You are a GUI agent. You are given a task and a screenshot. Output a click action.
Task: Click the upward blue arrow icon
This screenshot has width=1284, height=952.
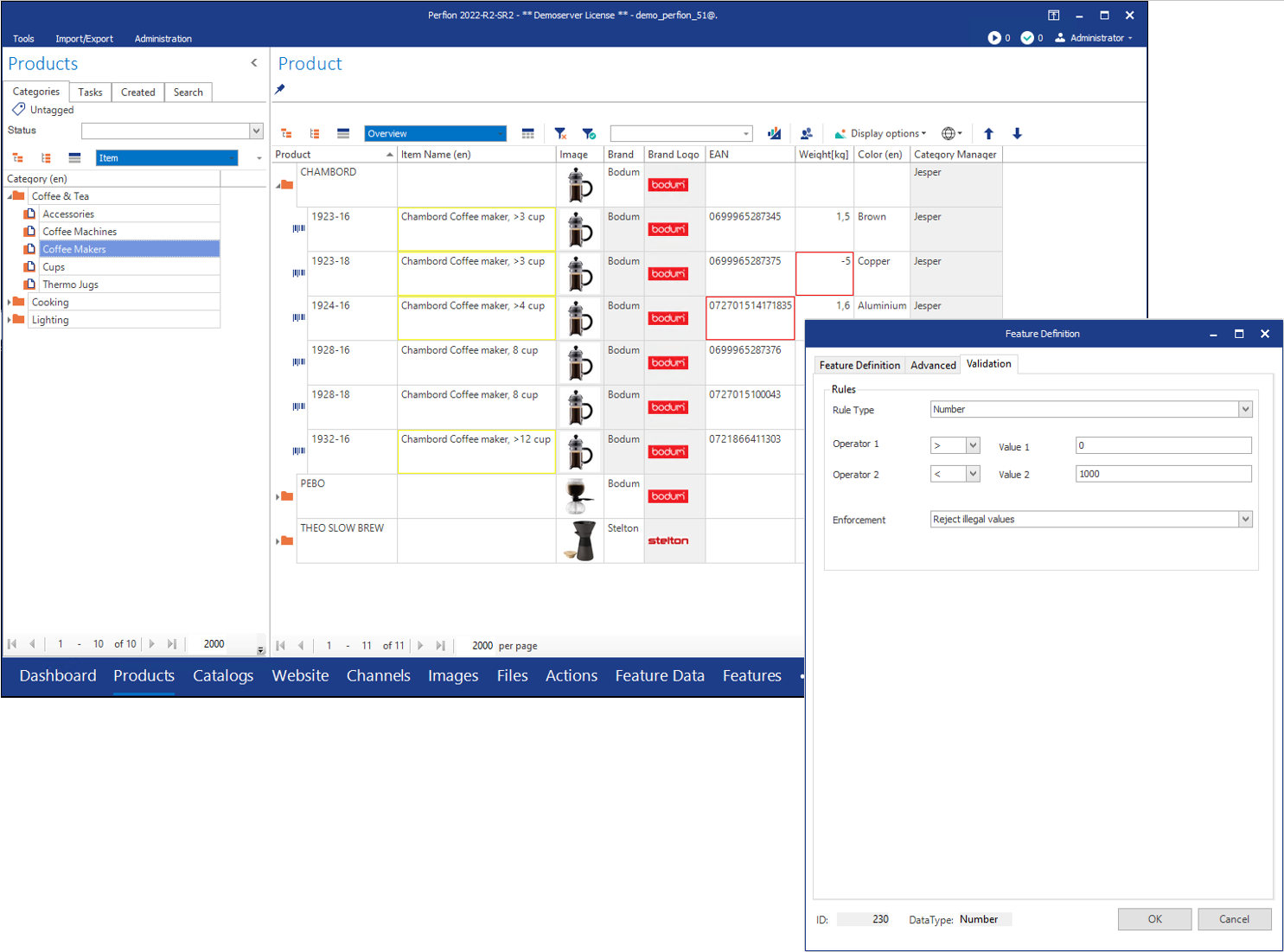pos(988,133)
